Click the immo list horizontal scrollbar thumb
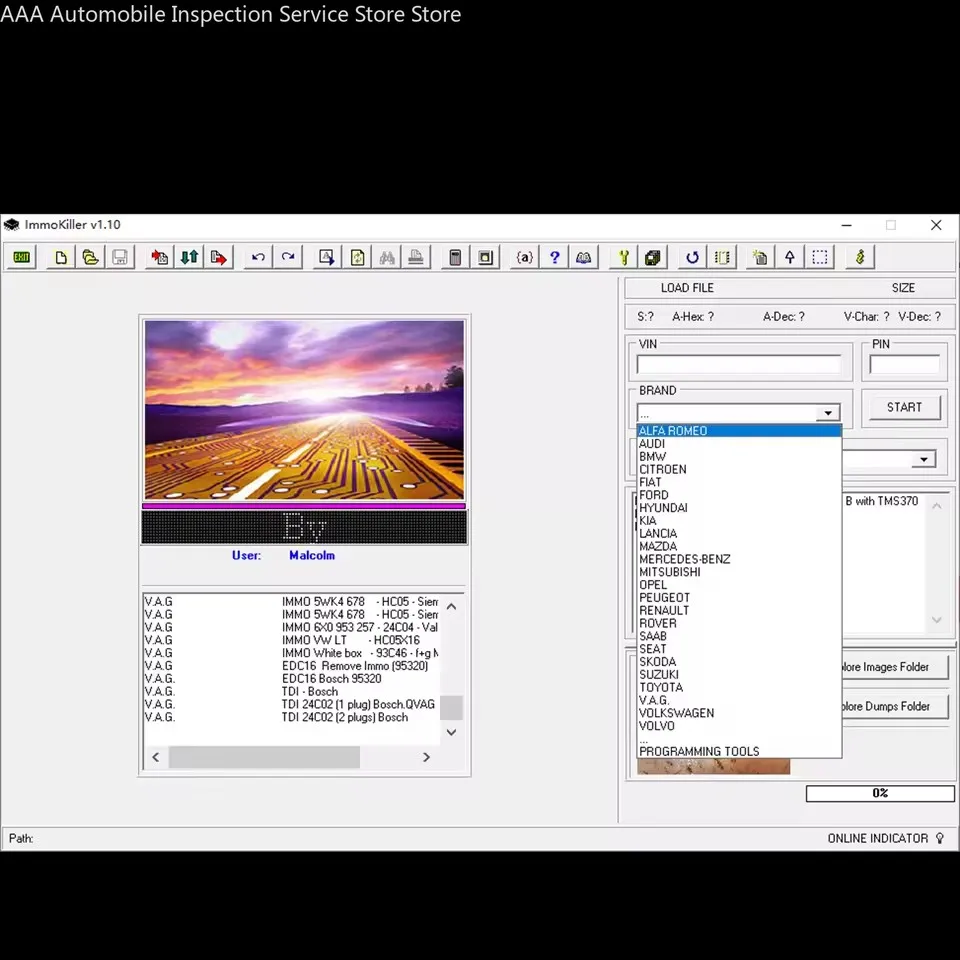 tap(264, 757)
